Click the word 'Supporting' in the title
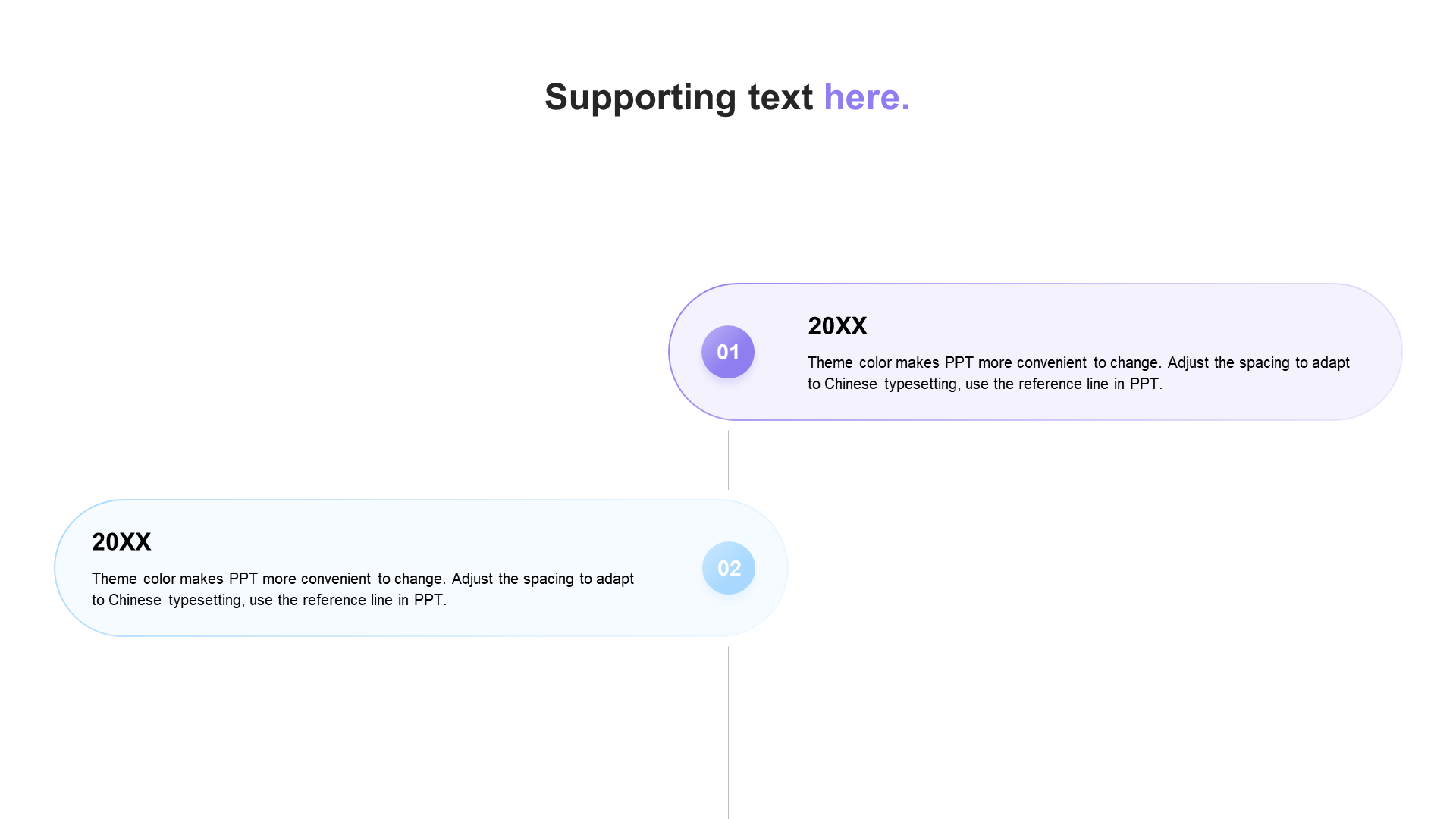This screenshot has height=819, width=1456. (x=641, y=97)
